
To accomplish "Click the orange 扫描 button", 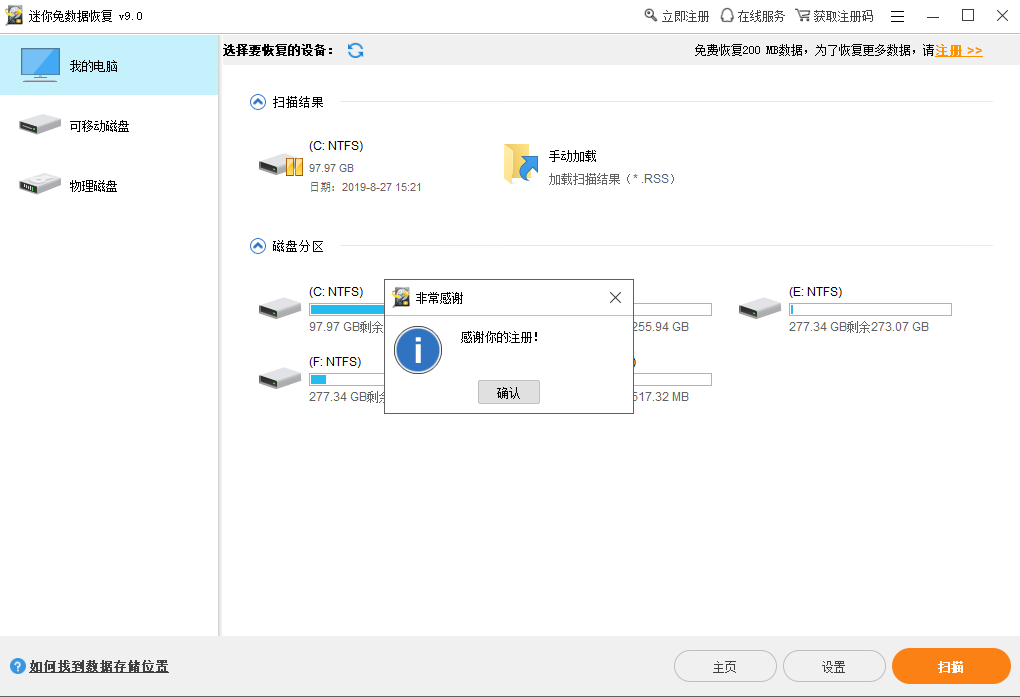I will click(x=950, y=667).
